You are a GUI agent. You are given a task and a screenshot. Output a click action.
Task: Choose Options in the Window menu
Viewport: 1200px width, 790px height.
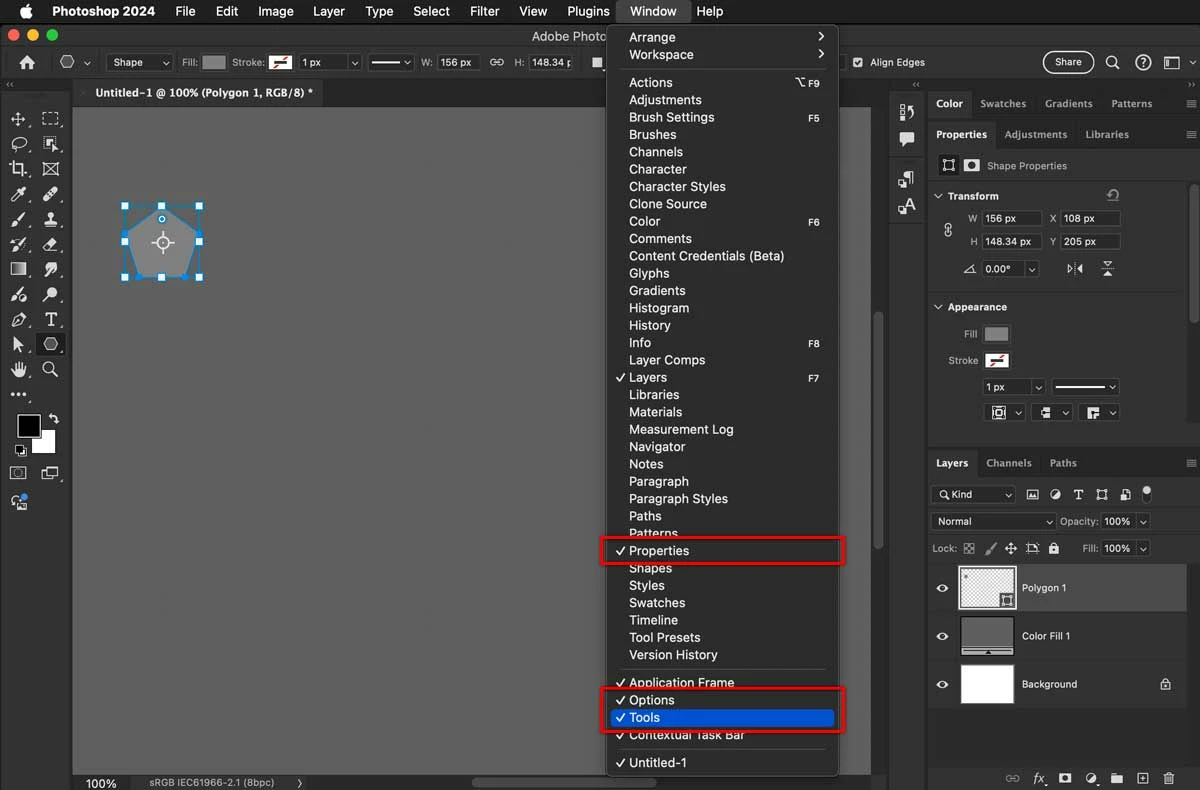(722, 700)
